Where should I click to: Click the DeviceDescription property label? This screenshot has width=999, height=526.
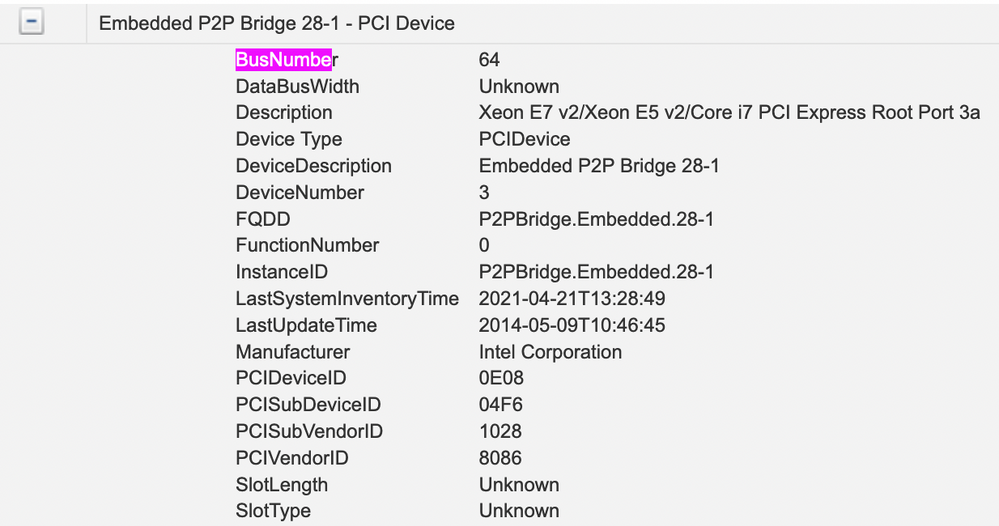point(313,166)
